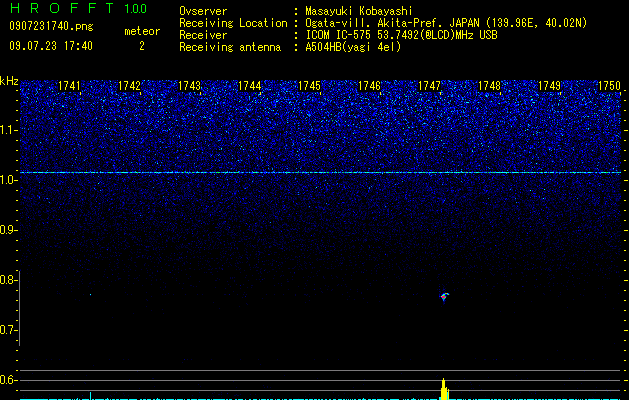Click the Masayuki Kobayashi observer name

click(x=359, y=11)
